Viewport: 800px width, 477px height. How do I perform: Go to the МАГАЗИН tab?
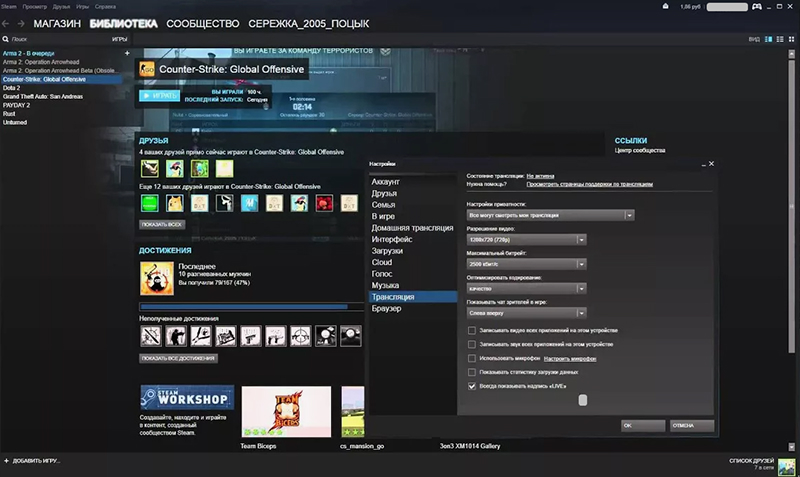coord(57,23)
